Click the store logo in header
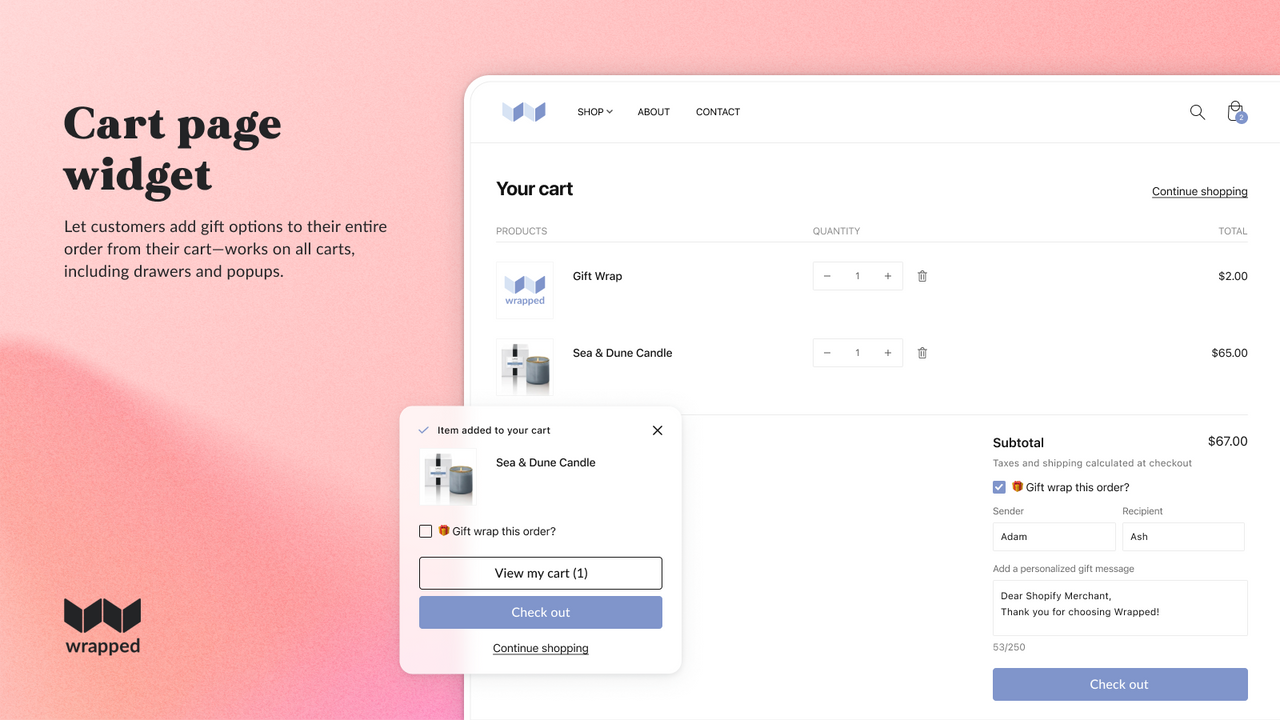The height and width of the screenshot is (720, 1280). click(x=524, y=112)
